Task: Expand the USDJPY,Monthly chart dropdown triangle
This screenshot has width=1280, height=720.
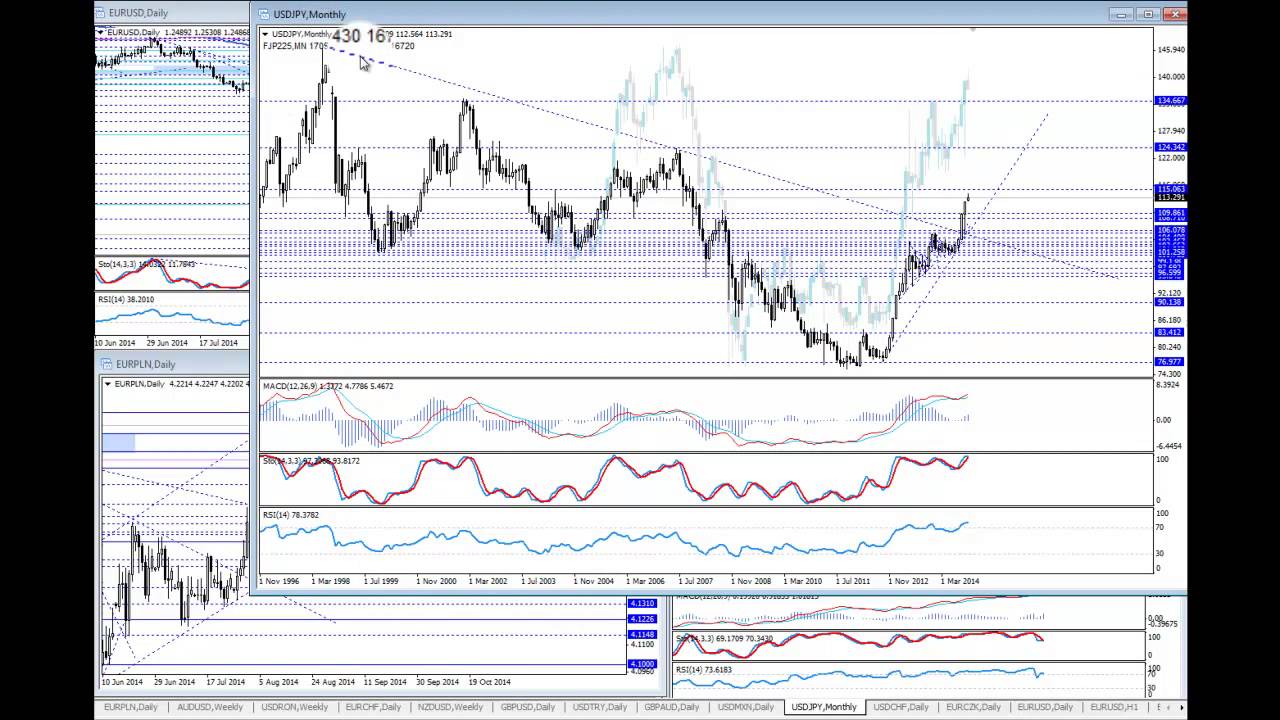Action: click(x=266, y=34)
